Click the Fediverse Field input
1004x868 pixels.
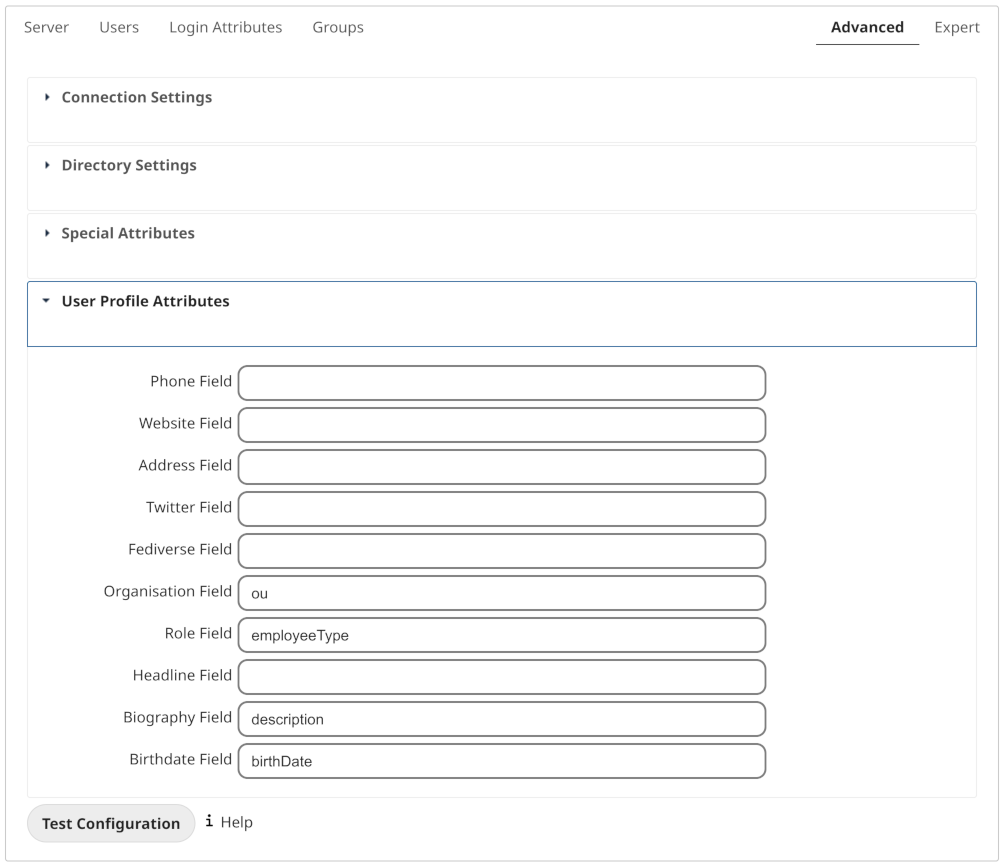coord(501,551)
